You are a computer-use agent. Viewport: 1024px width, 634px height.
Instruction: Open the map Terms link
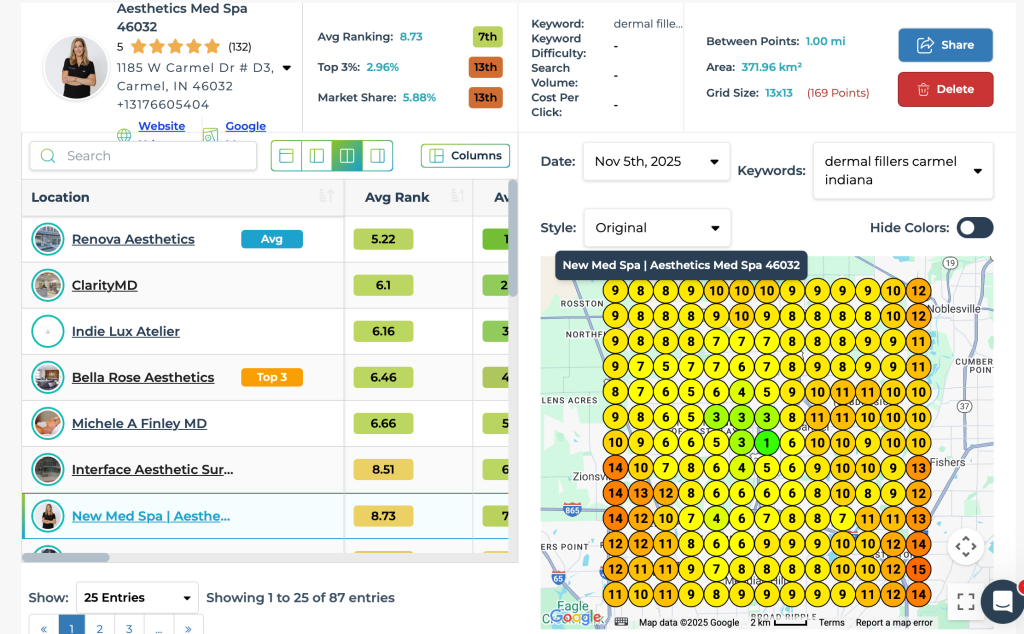click(831, 623)
